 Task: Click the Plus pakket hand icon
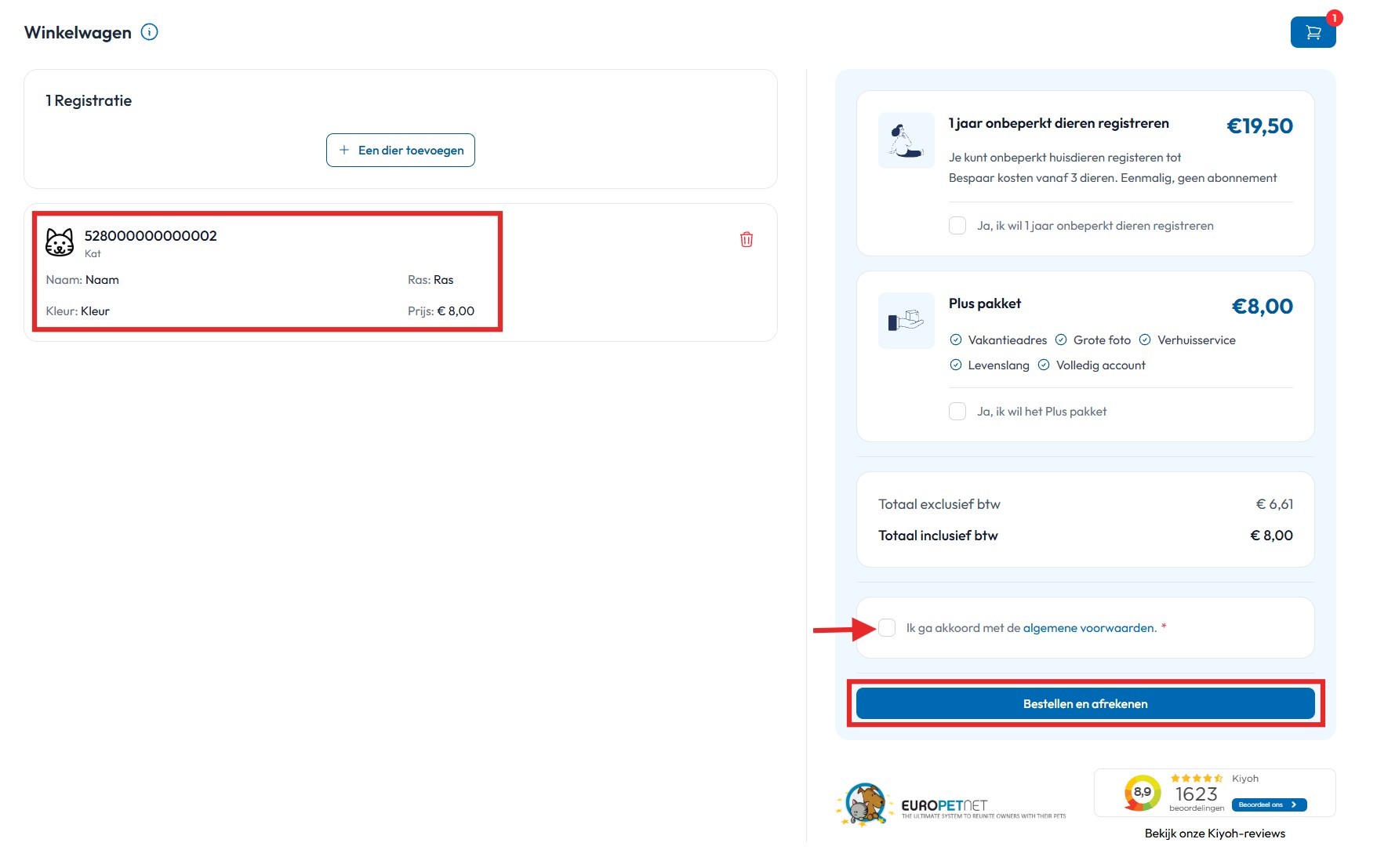pyautogui.click(x=906, y=321)
